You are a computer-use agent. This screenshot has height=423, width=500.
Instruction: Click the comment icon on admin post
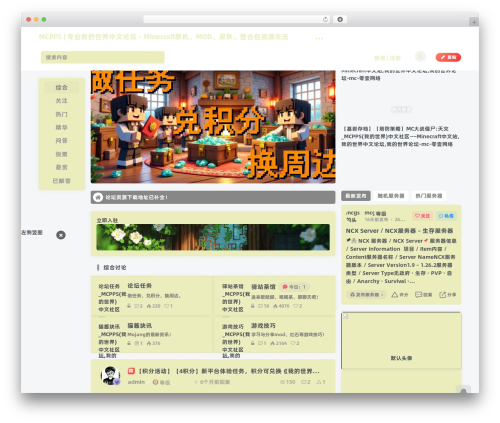pyautogui.click(x=304, y=382)
